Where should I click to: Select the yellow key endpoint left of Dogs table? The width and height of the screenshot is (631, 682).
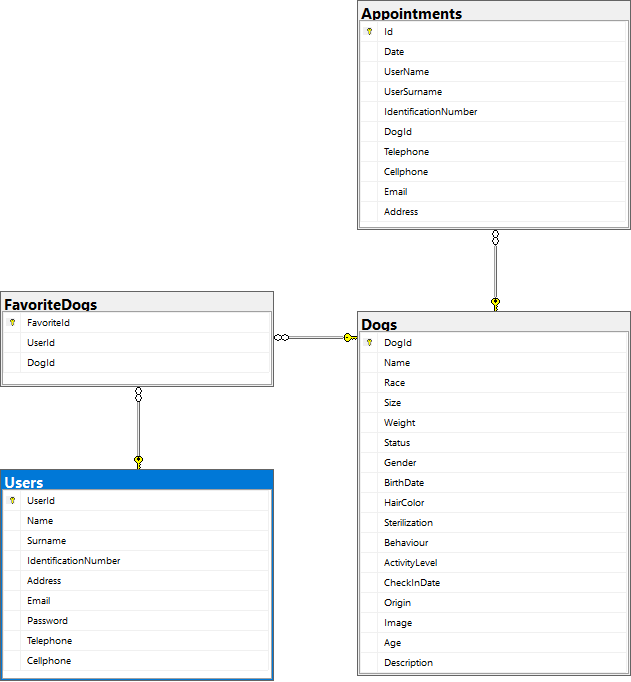[x=350, y=338]
